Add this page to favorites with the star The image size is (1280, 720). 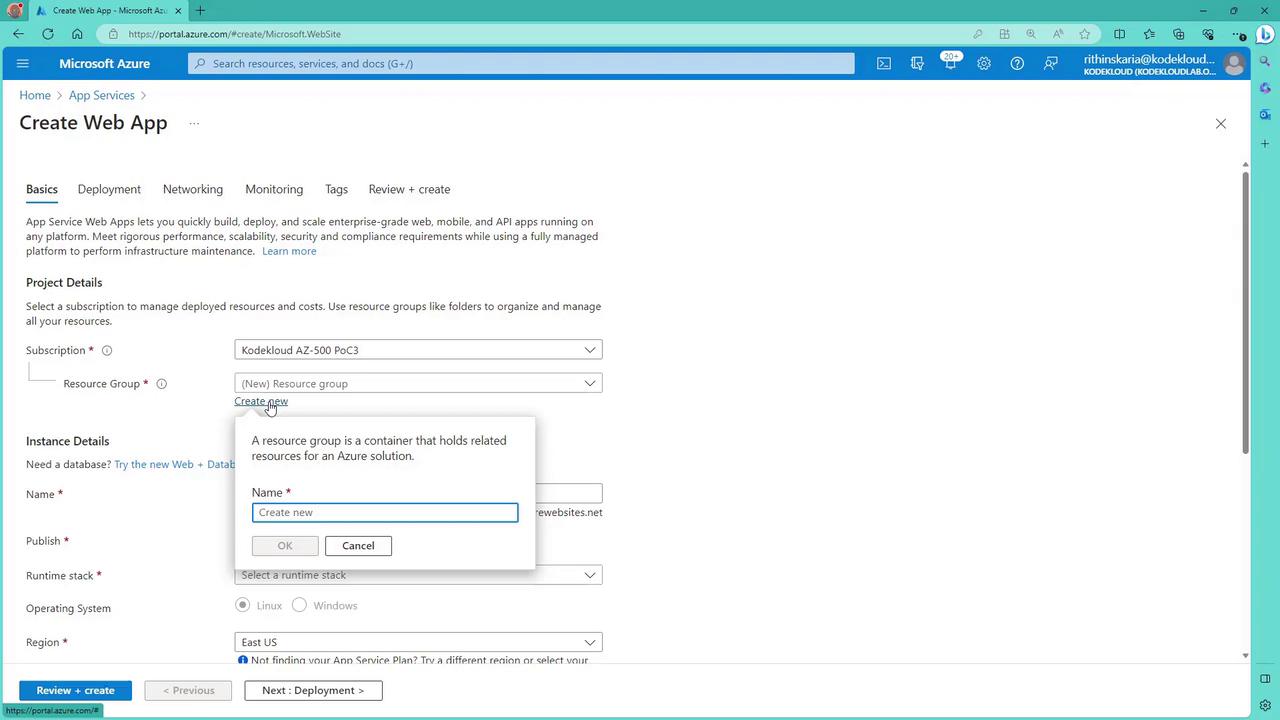tap(1085, 34)
